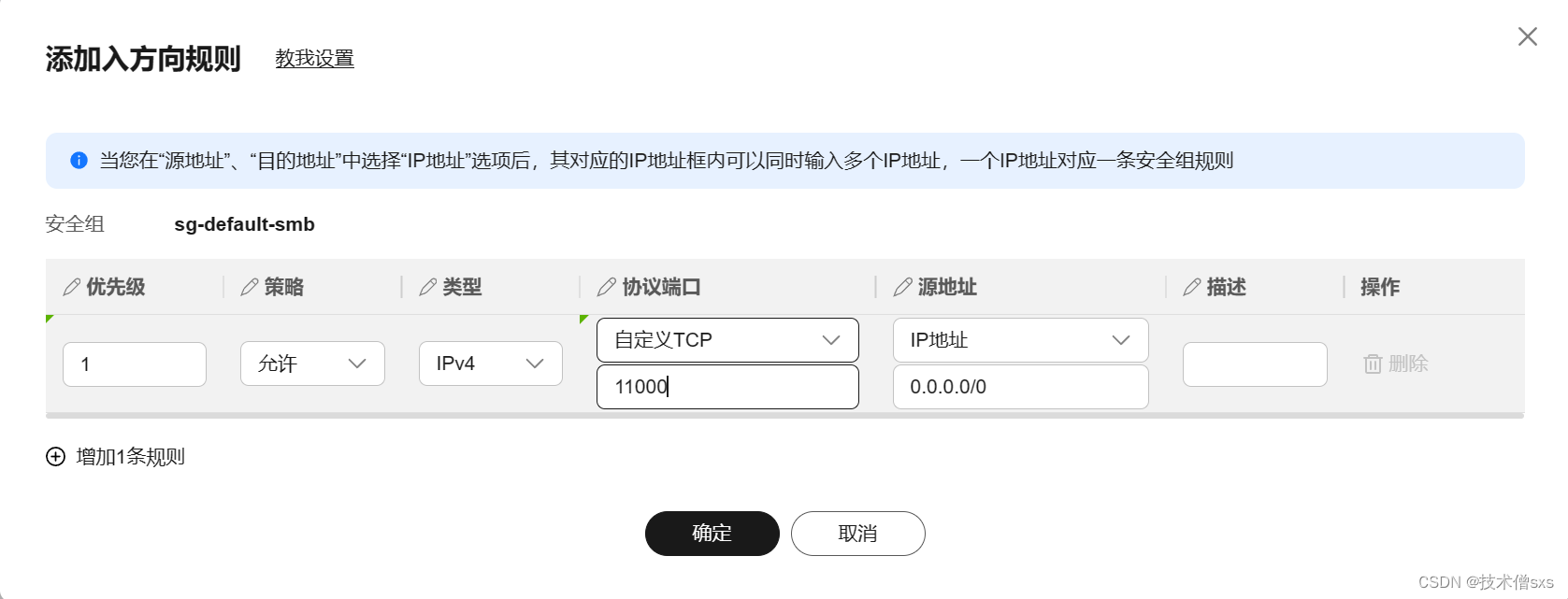Click the edit icon beside 协议端口
The height and width of the screenshot is (599, 1568).
[x=607, y=287]
